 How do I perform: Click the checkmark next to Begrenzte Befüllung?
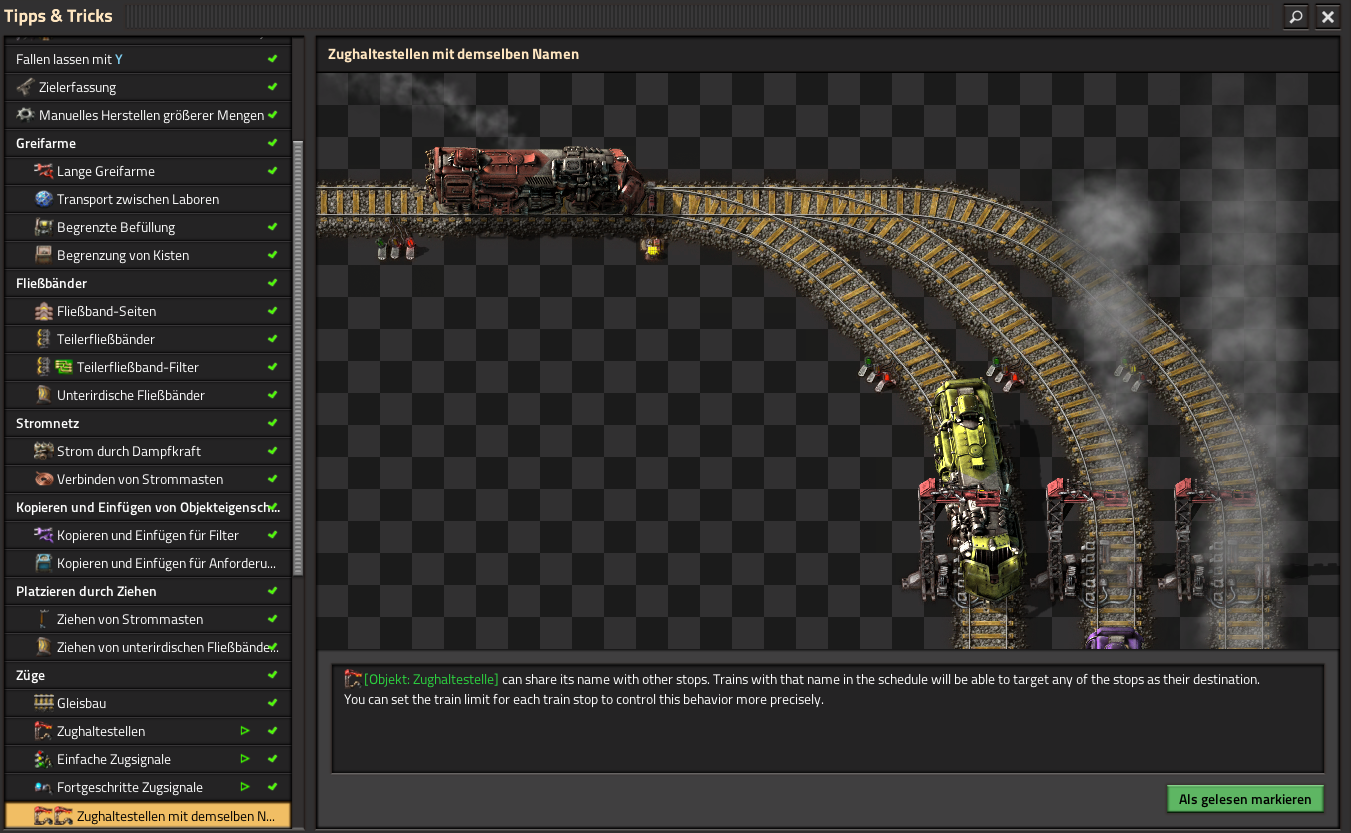point(272,227)
